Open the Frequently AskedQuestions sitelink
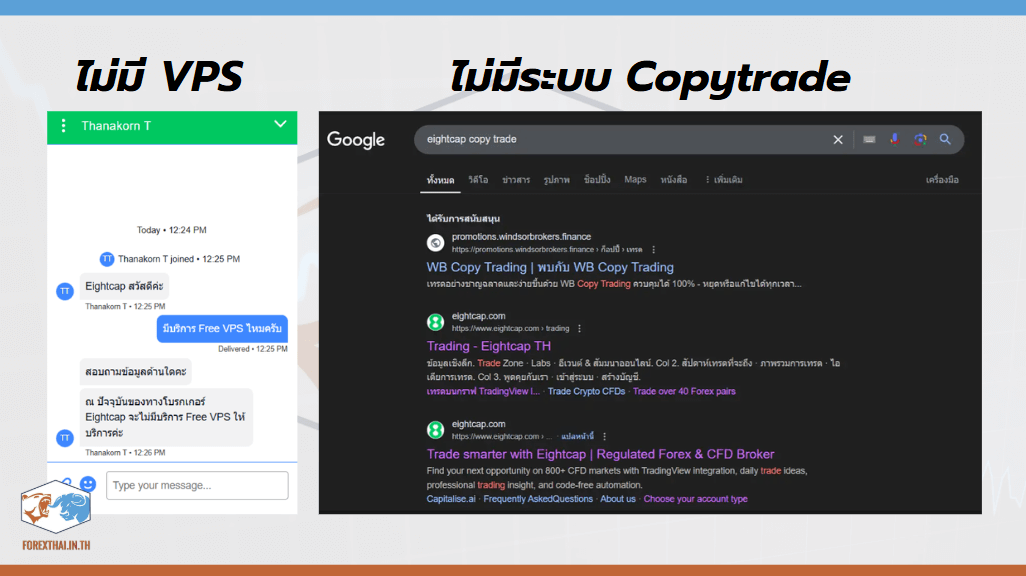This screenshot has height=576, width=1026. (x=539, y=499)
